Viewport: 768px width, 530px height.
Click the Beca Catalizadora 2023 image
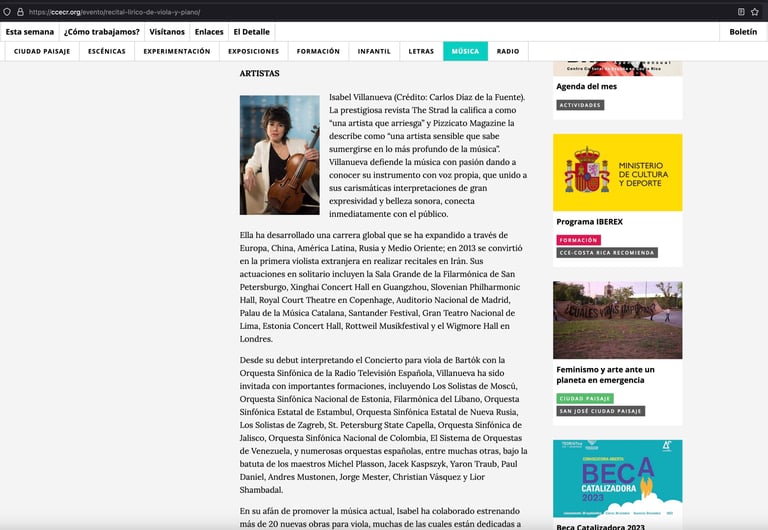click(x=618, y=479)
